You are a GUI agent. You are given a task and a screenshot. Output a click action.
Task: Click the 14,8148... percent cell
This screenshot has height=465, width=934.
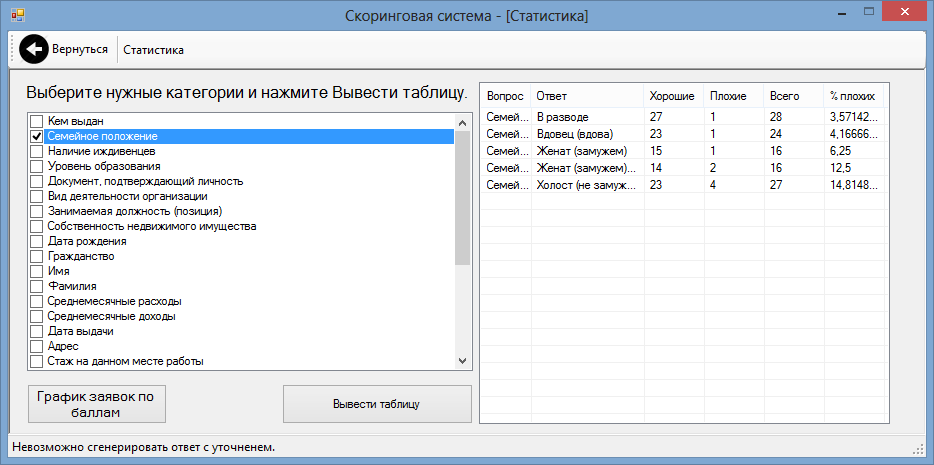tap(854, 185)
